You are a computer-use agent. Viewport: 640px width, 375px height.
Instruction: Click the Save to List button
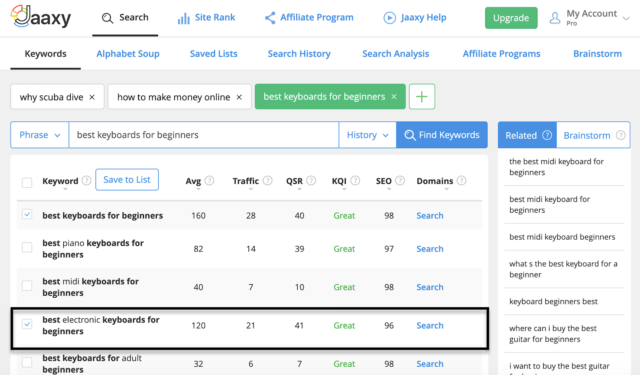[127, 180]
